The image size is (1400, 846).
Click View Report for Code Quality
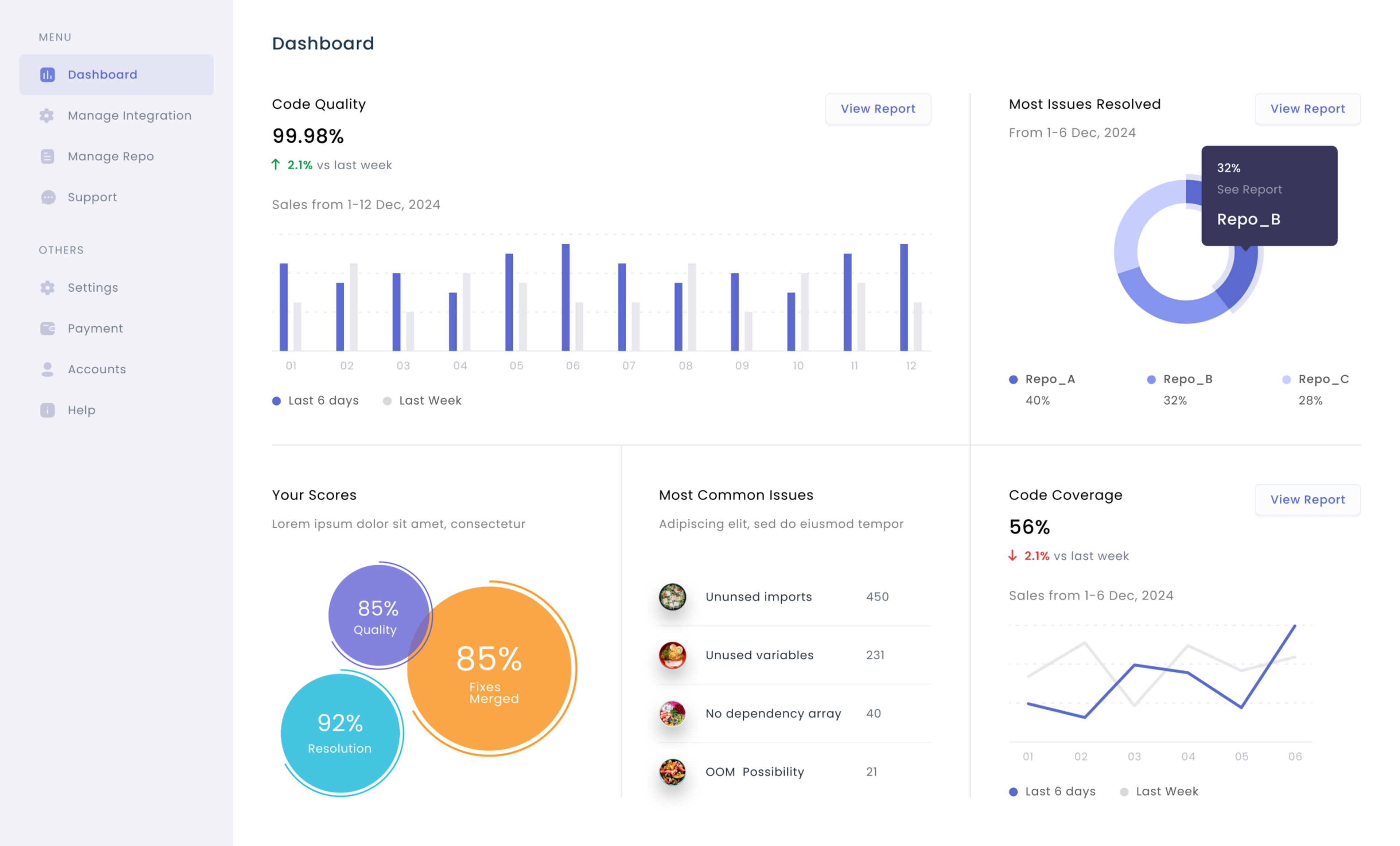point(878,109)
